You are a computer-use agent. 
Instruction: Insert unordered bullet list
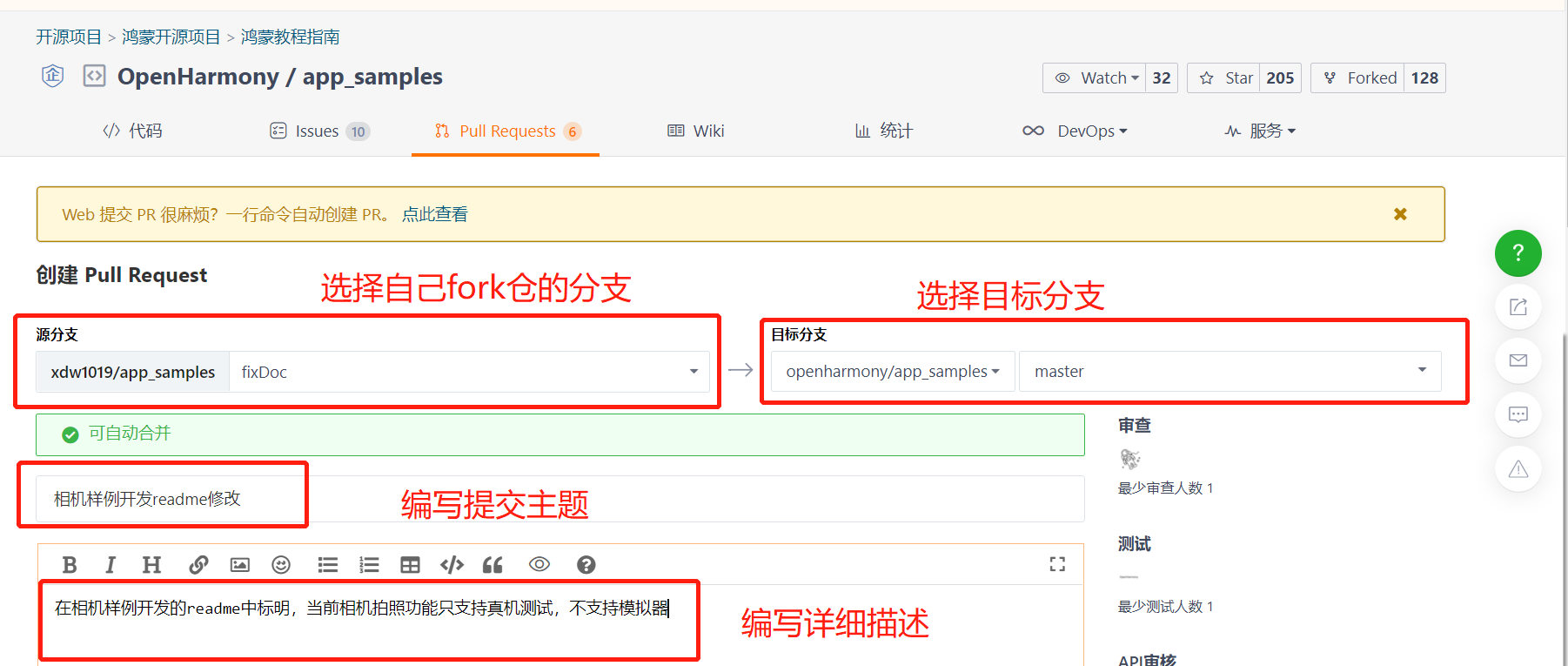(x=328, y=565)
